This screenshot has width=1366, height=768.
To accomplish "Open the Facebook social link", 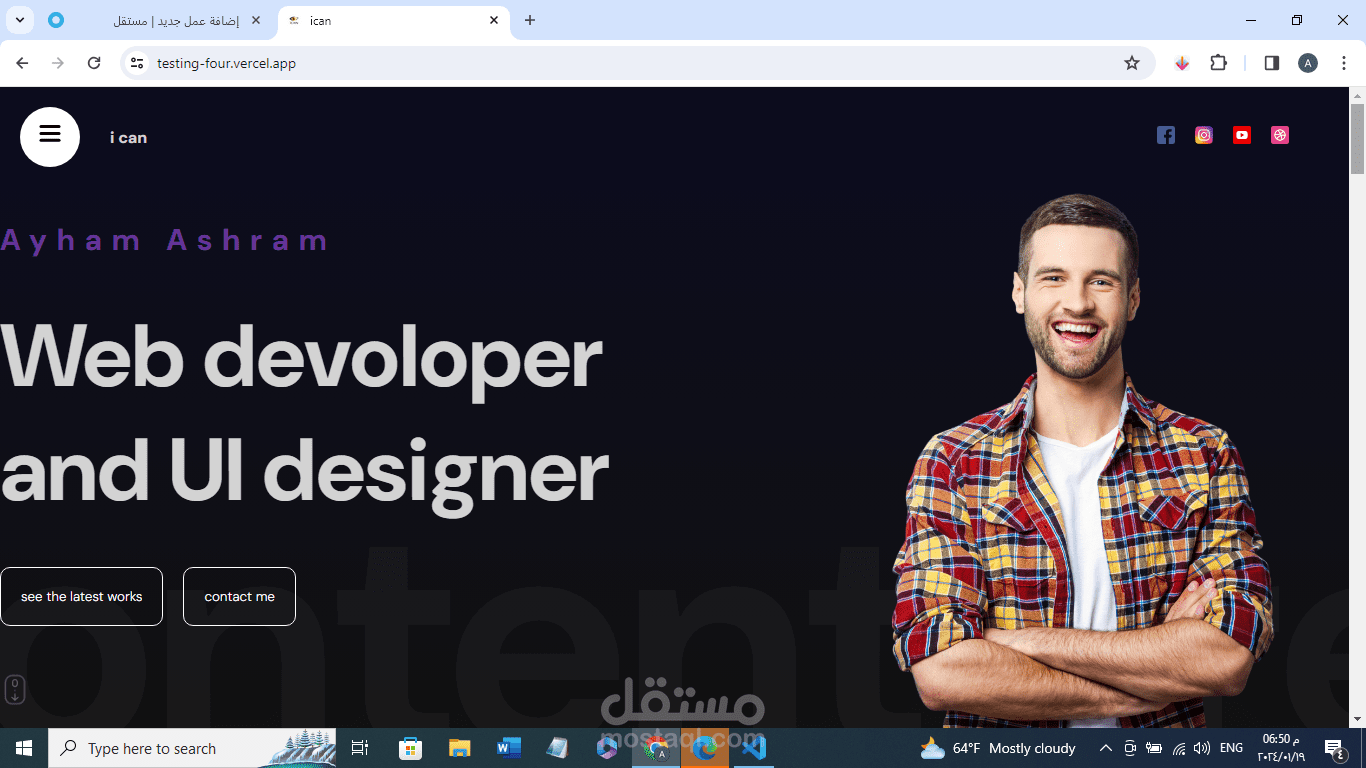I will coord(1166,135).
